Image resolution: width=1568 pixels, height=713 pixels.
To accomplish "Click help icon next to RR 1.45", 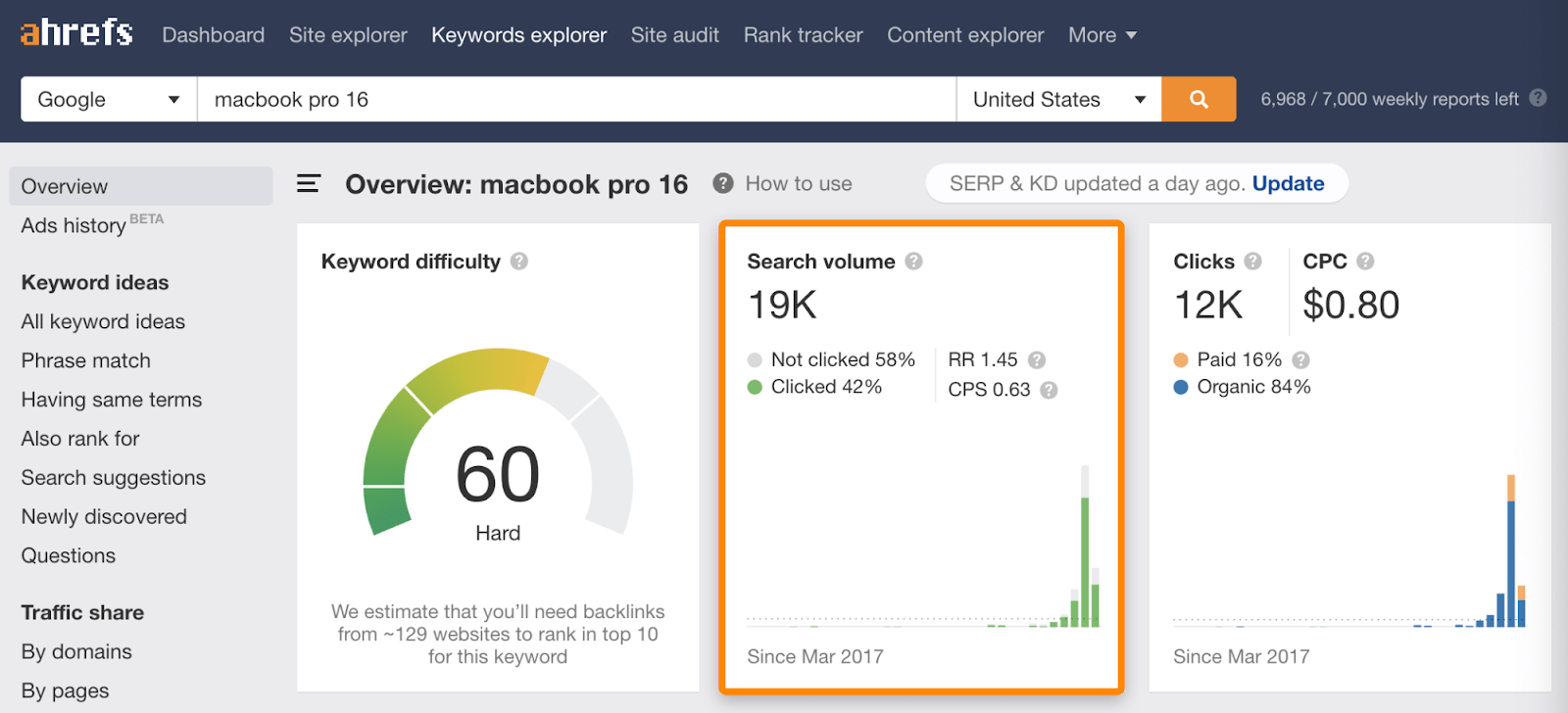I will click(x=1037, y=359).
